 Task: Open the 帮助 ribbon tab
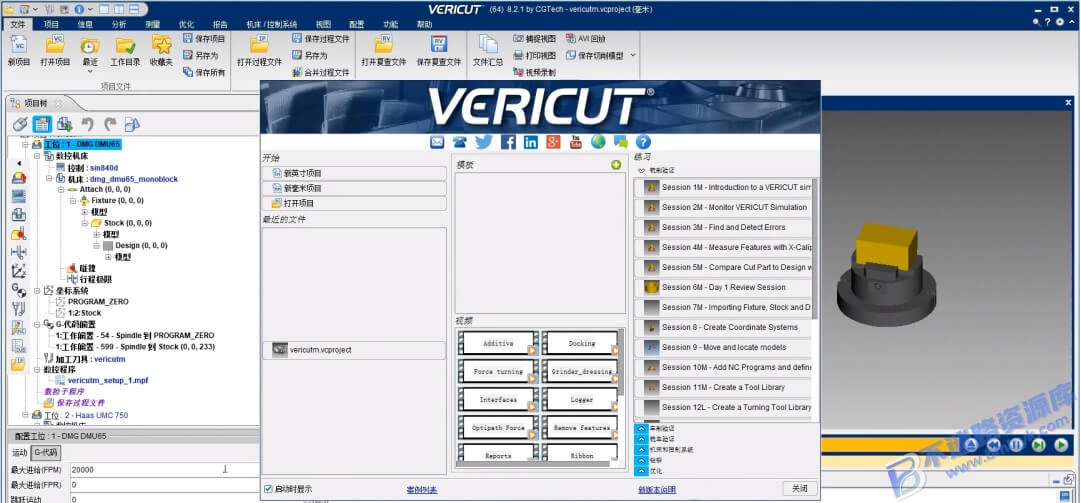coord(425,24)
